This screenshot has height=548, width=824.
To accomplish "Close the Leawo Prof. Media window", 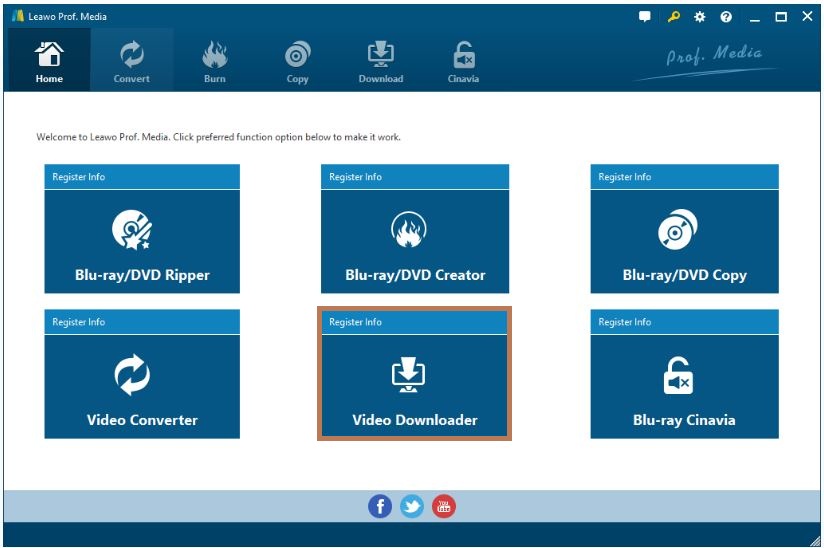I will [808, 16].
